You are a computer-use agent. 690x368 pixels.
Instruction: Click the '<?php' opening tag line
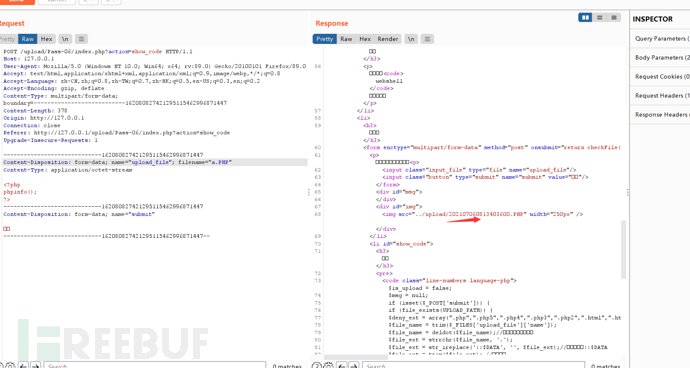12,184
